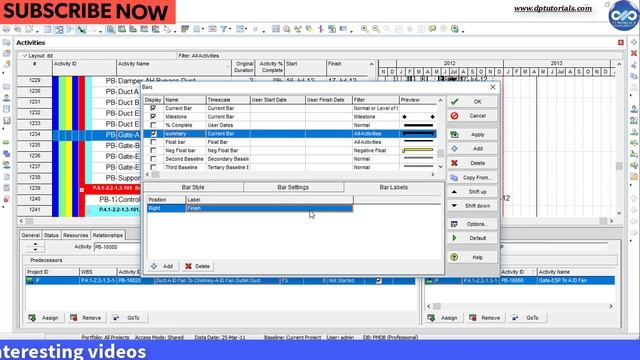Screen dimensions: 640x360
Task: Switch to the Status details tab
Action: 51,236
